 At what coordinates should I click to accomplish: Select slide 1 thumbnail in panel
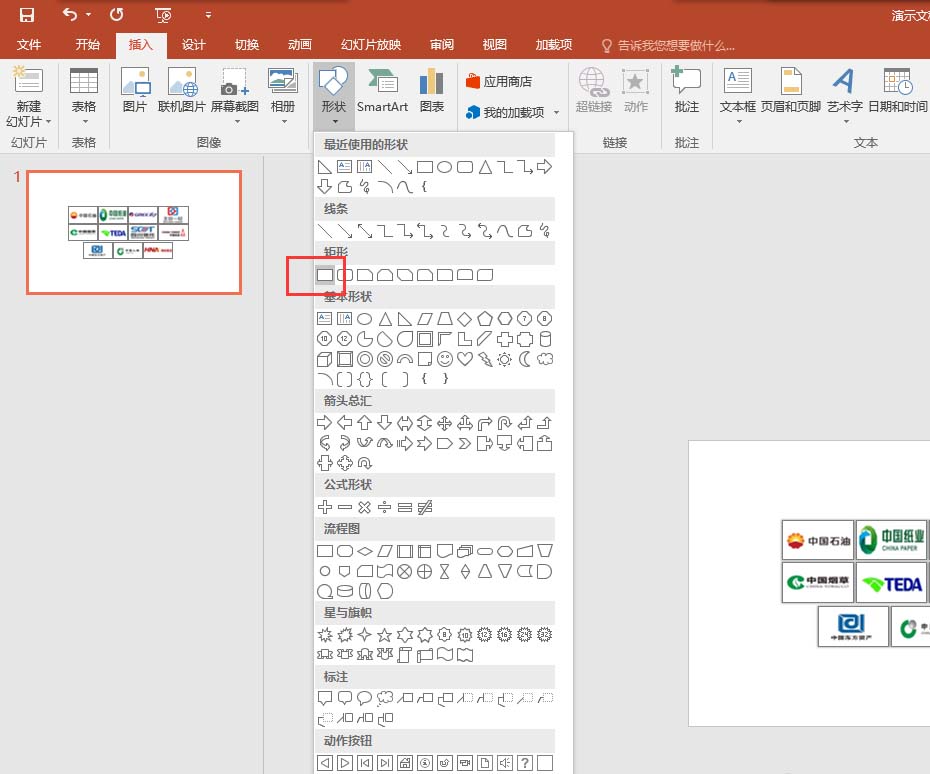[134, 232]
